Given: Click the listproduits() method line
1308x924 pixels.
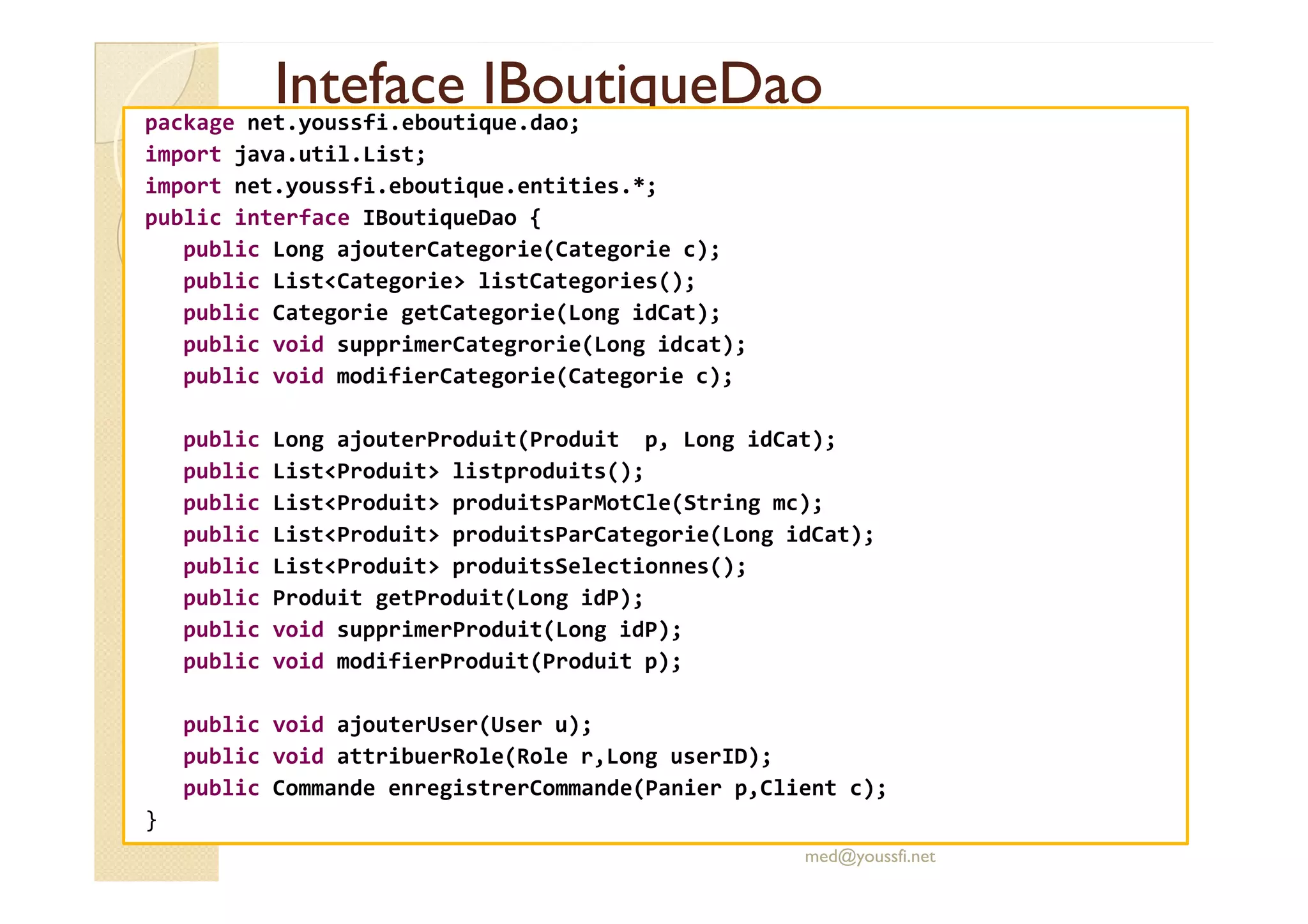Looking at the screenshot, I should point(413,471).
